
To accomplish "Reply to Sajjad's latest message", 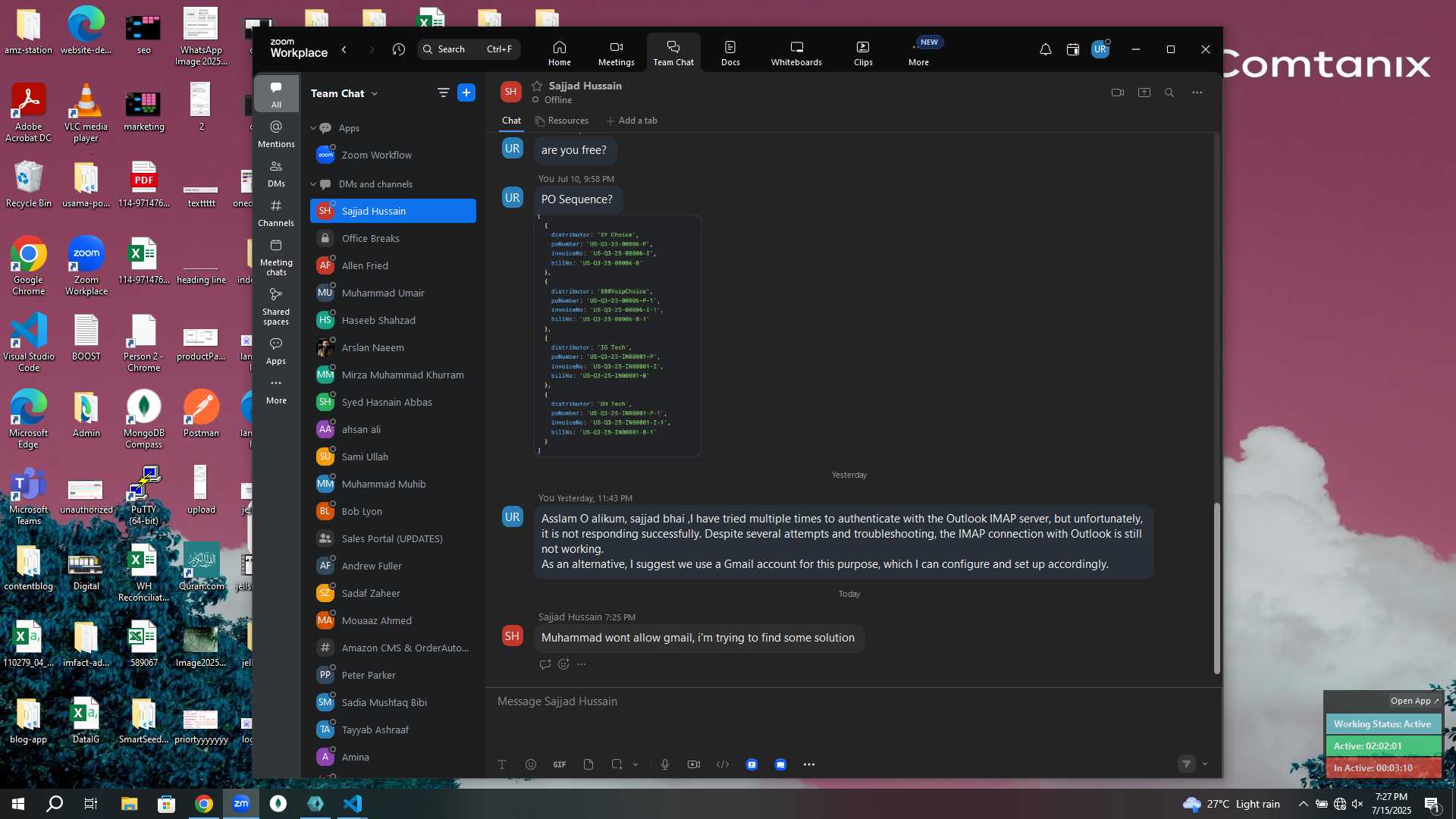I will pos(544,664).
